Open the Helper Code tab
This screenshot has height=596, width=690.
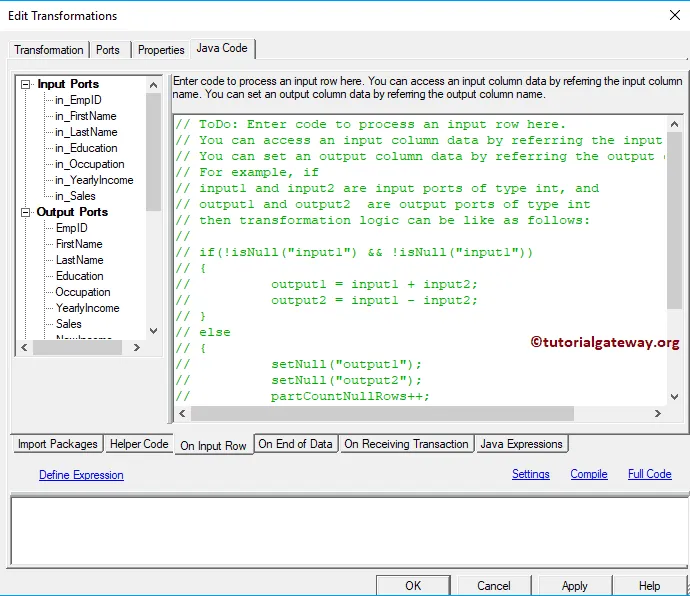139,444
